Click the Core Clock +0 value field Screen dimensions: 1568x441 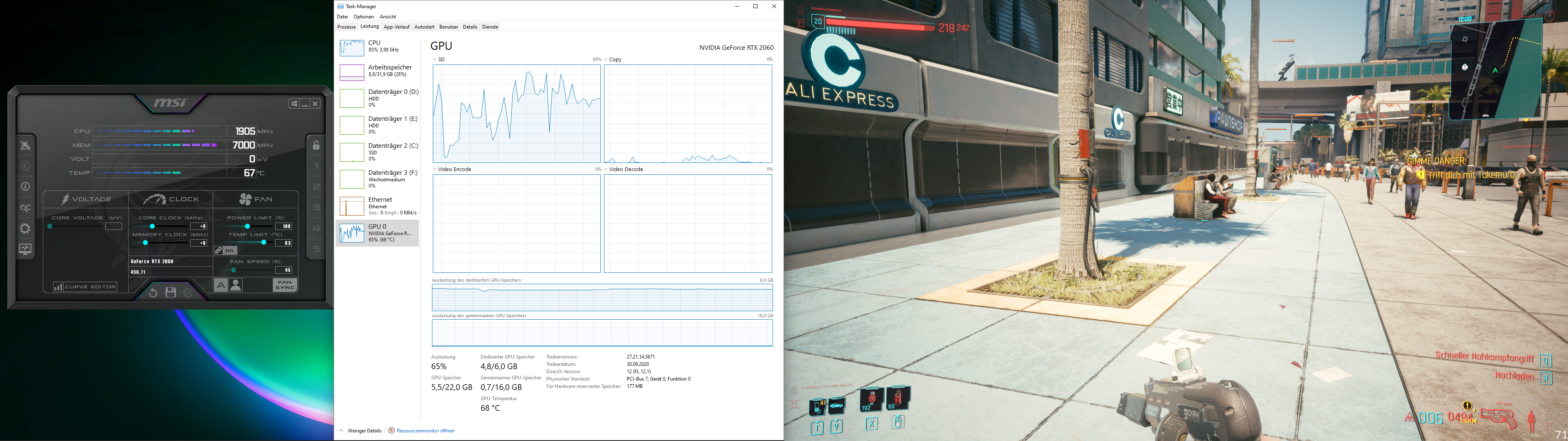point(199,227)
